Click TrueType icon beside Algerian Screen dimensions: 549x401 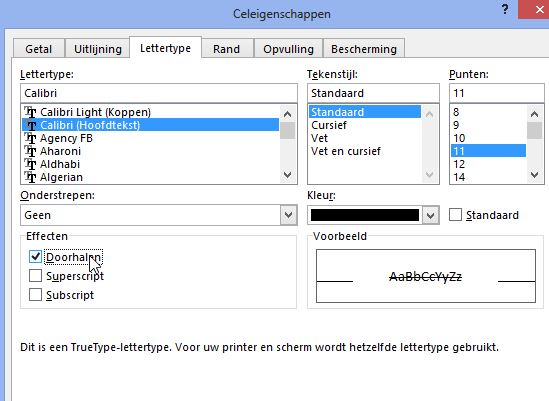pos(30,177)
